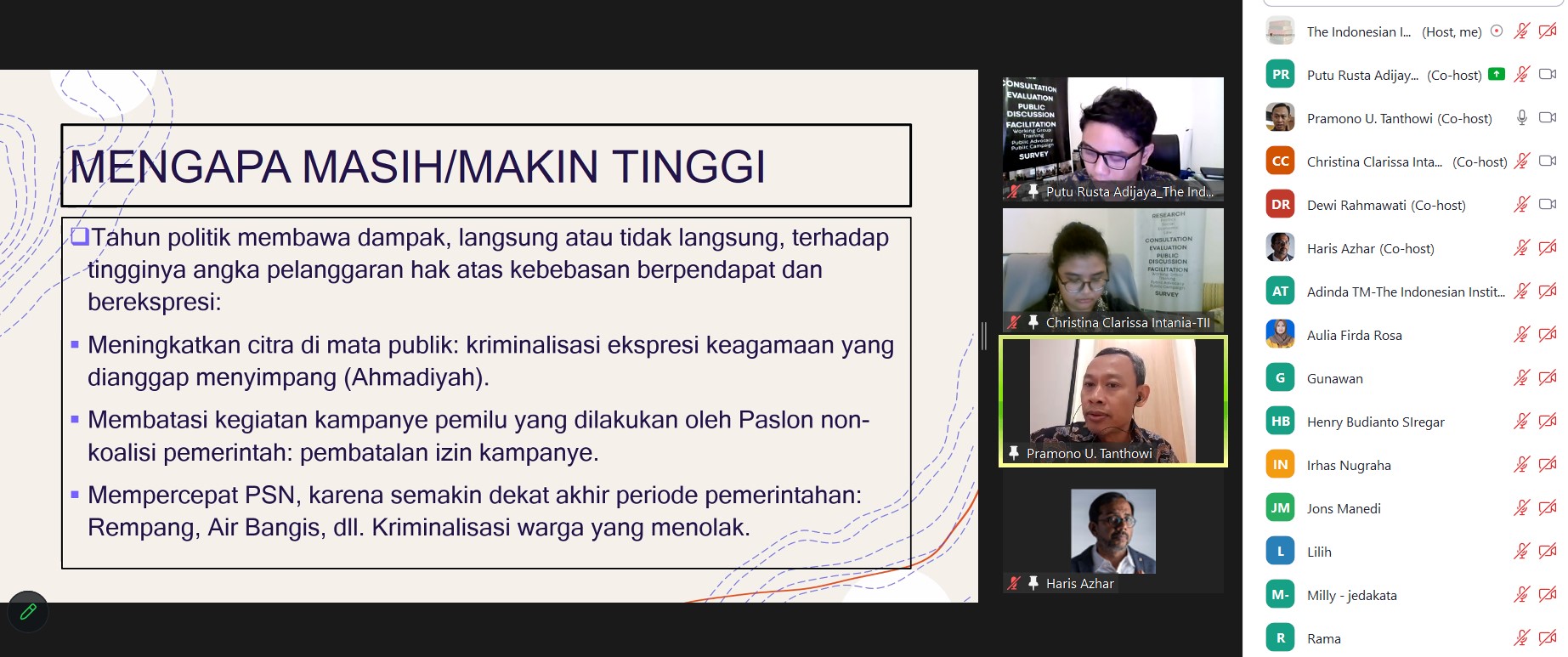Click pin icon on Pramono U. Tanthowi's video tile
The image size is (1568, 657).
coord(1013,453)
